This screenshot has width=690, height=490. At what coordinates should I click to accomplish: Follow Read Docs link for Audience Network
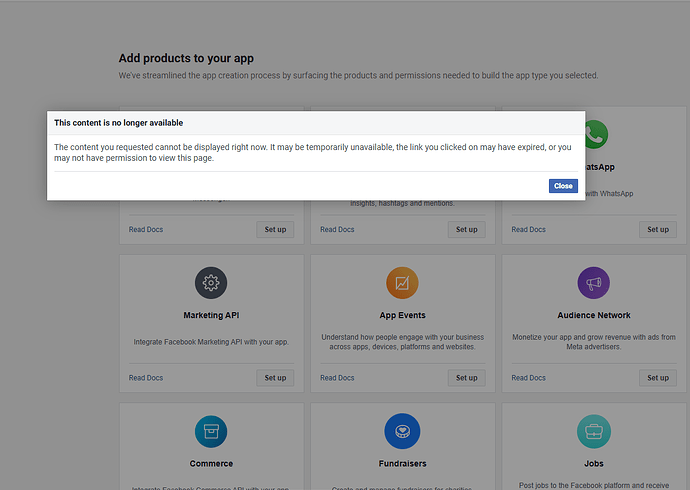528,378
